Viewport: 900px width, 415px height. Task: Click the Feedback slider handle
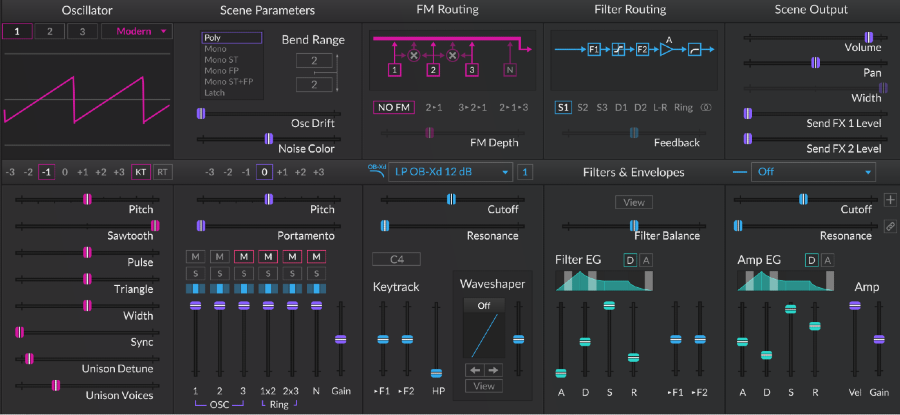pos(634,133)
